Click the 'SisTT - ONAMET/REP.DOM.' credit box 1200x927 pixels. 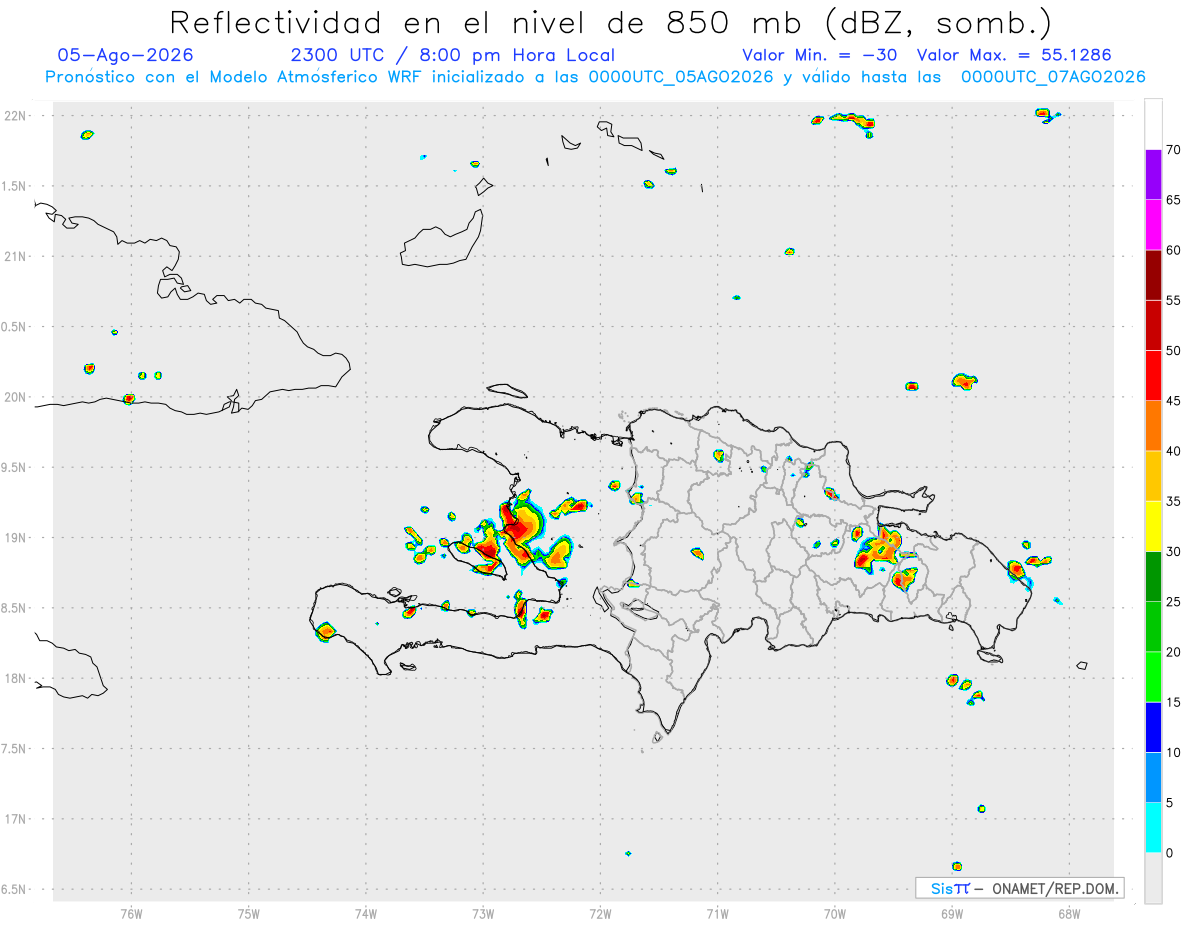pos(1019,888)
